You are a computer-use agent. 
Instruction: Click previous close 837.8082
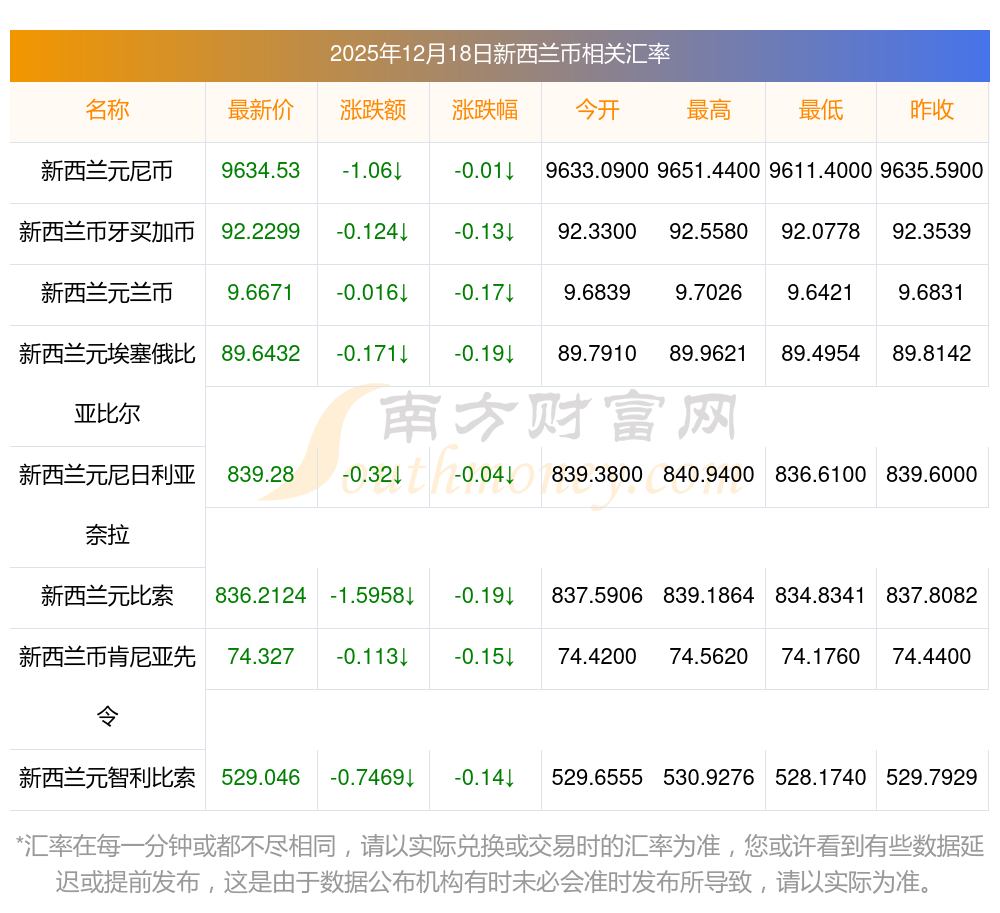pos(932,595)
